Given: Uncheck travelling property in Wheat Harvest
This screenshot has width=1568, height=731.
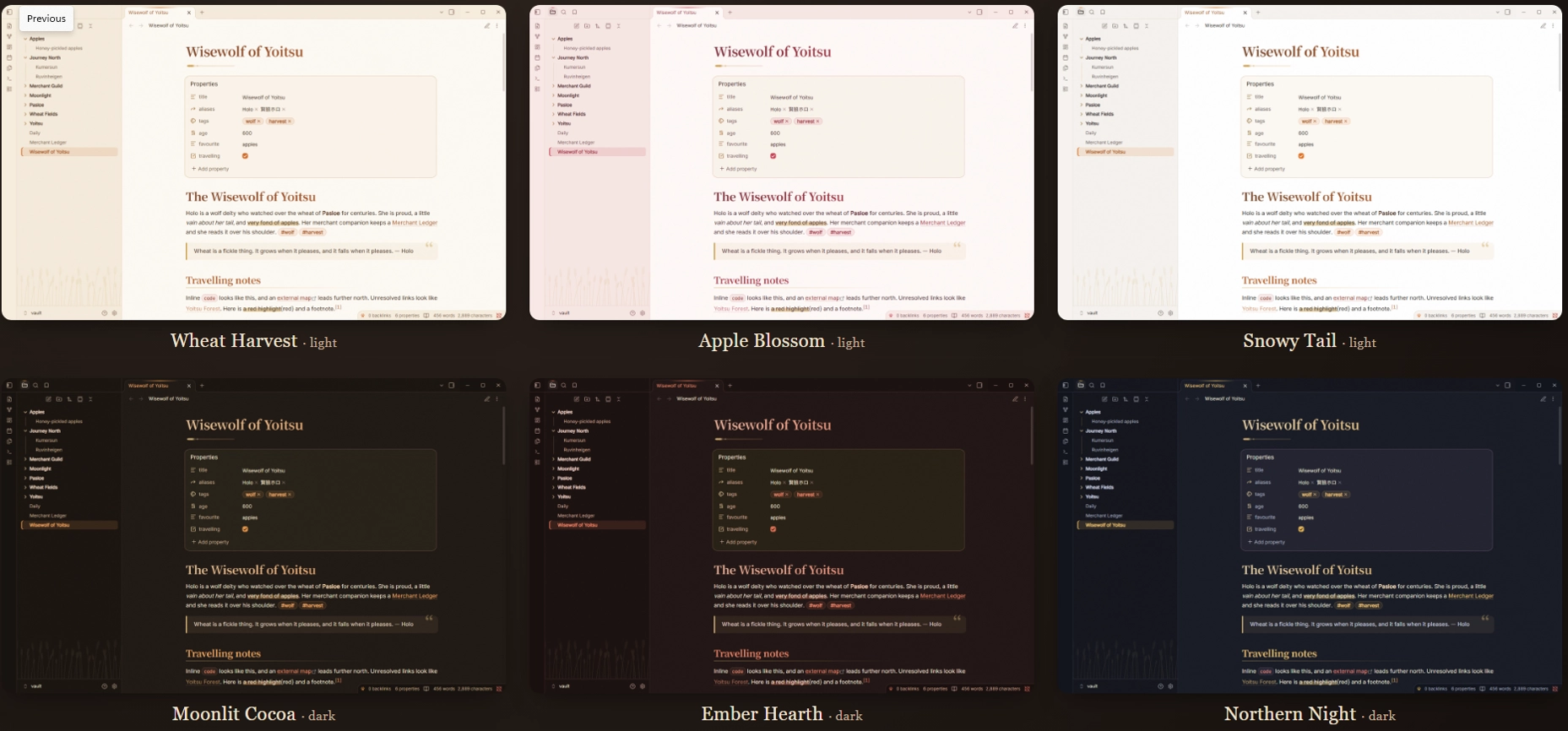Looking at the screenshot, I should point(245,155).
